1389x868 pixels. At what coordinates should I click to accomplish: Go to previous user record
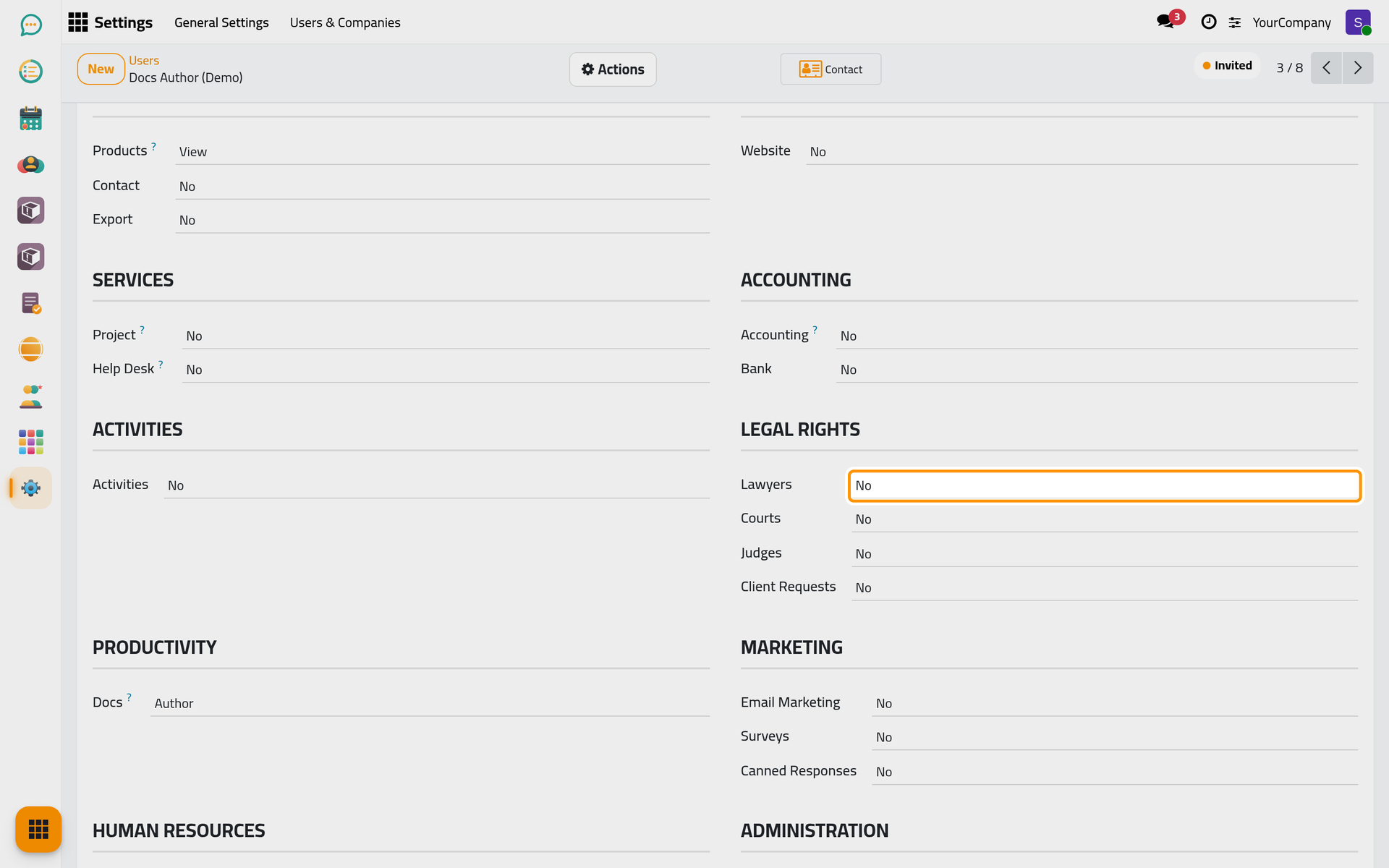(1326, 68)
